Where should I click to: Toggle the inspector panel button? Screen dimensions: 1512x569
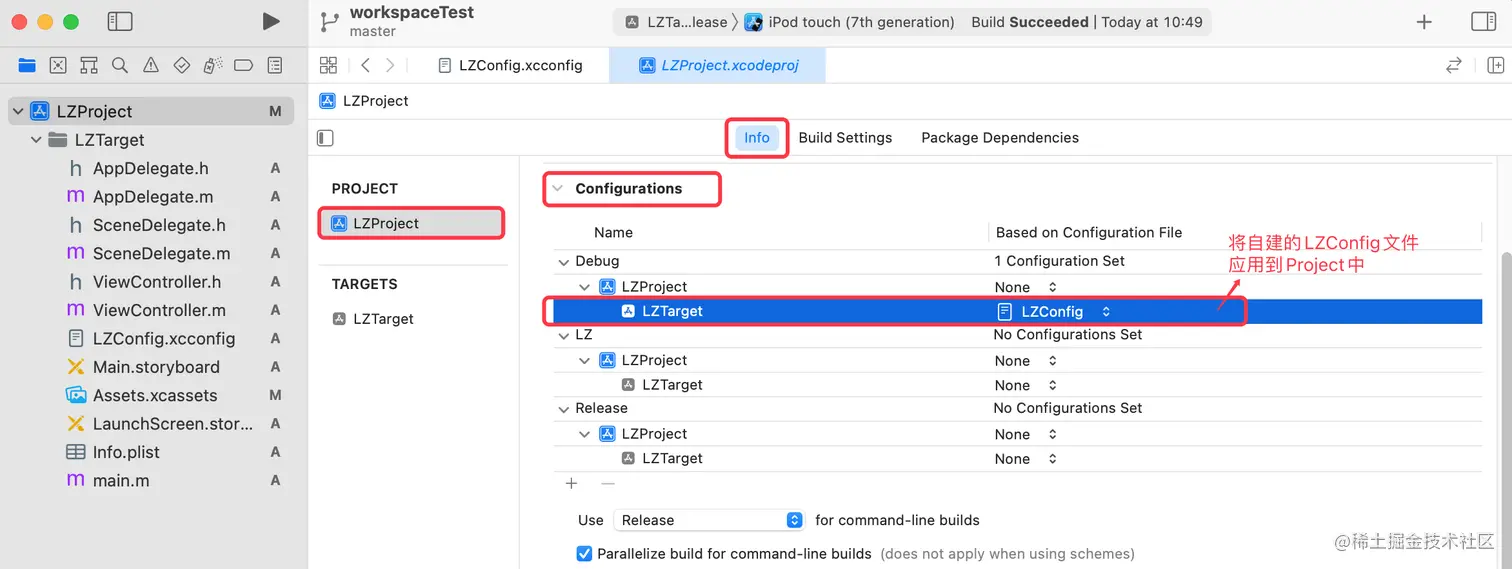click(1484, 22)
